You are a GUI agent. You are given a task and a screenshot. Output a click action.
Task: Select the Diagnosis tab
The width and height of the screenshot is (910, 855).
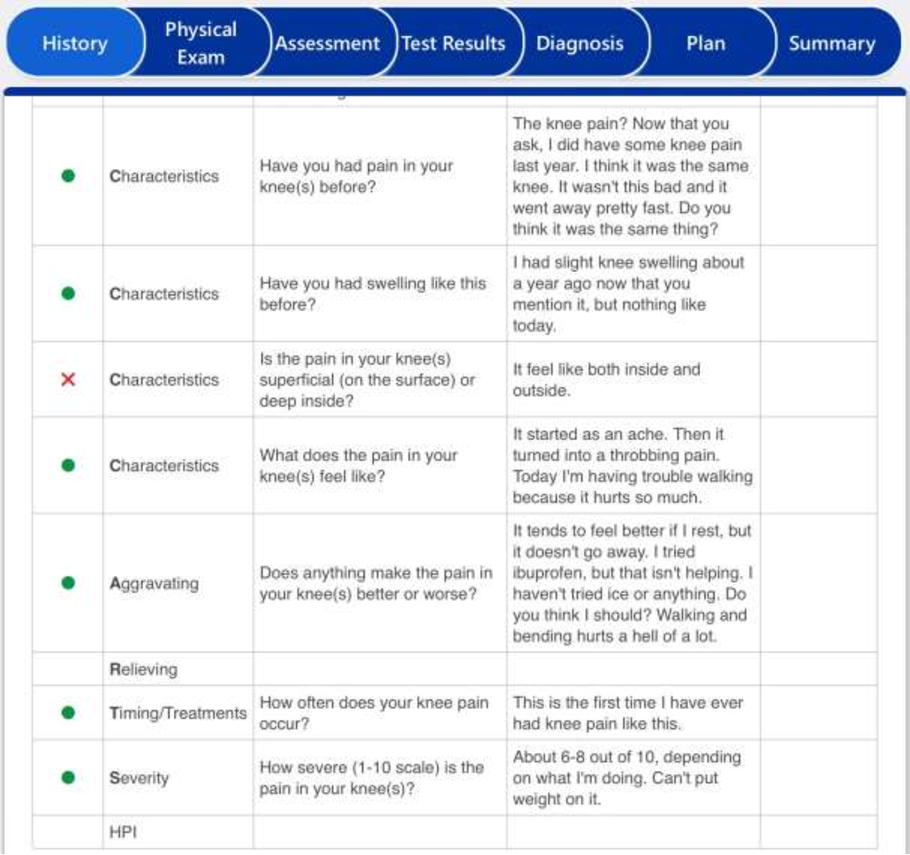[x=579, y=44]
